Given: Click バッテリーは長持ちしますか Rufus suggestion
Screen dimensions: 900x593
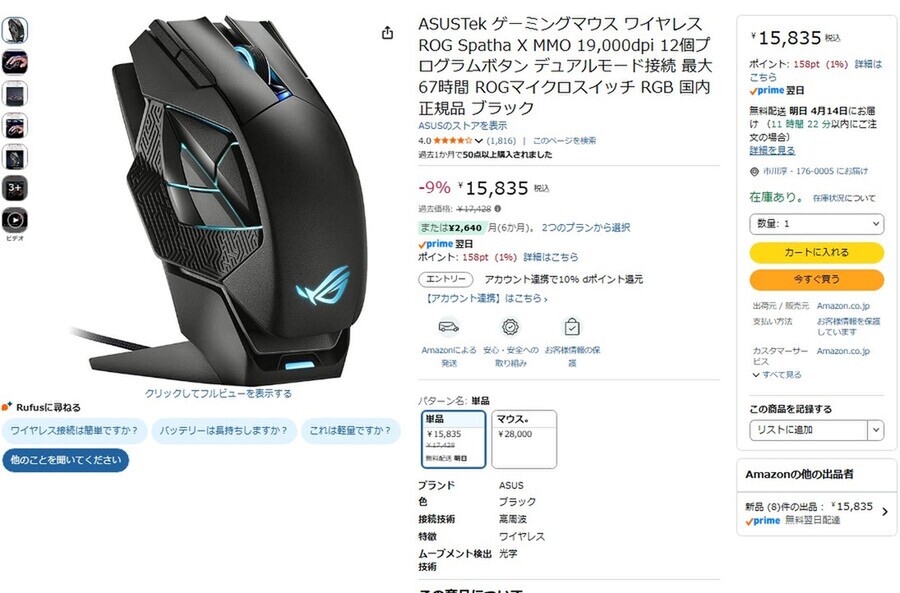Looking at the screenshot, I should coord(223,431).
